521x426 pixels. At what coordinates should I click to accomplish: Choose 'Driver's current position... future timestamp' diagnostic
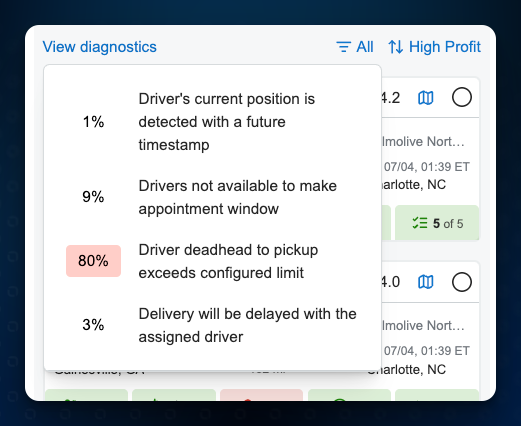[212, 122]
